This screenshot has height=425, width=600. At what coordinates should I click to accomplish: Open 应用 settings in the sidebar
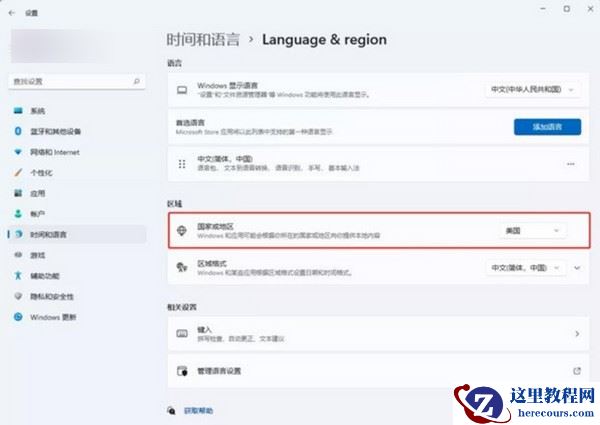click(77, 194)
